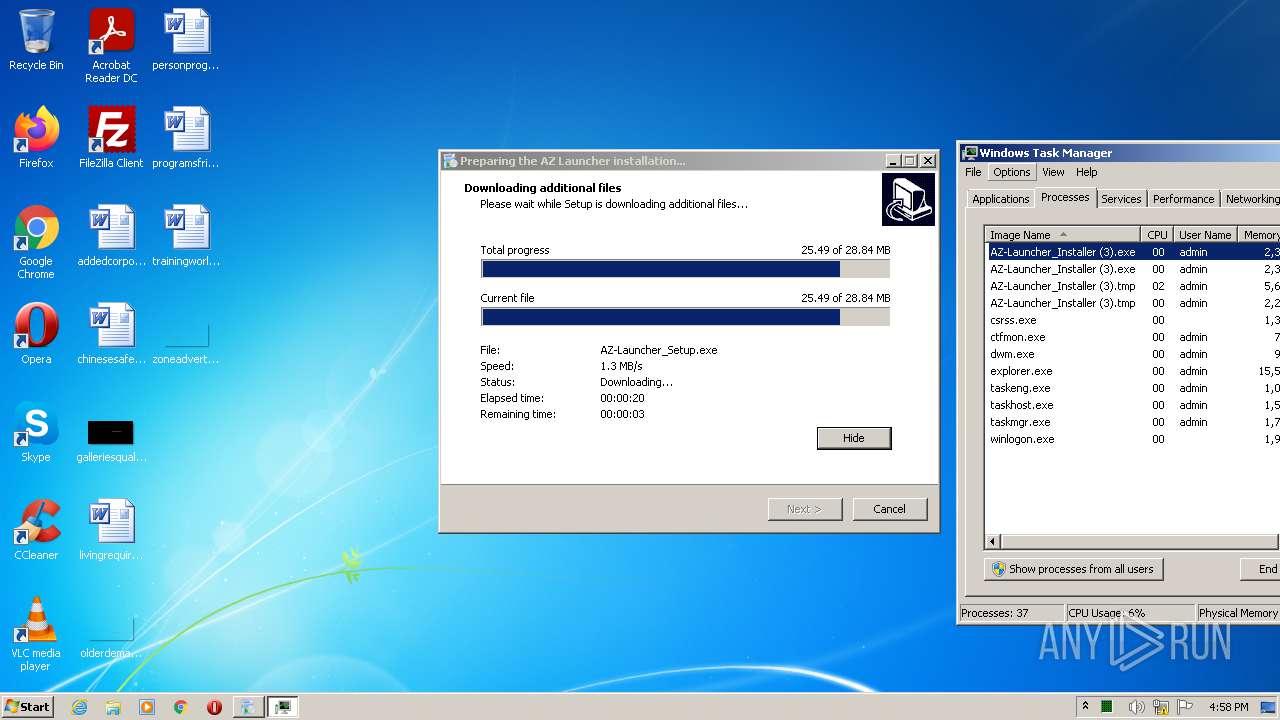Select the csrss.exe process row
The height and width of the screenshot is (720, 1280).
click(x=1133, y=320)
